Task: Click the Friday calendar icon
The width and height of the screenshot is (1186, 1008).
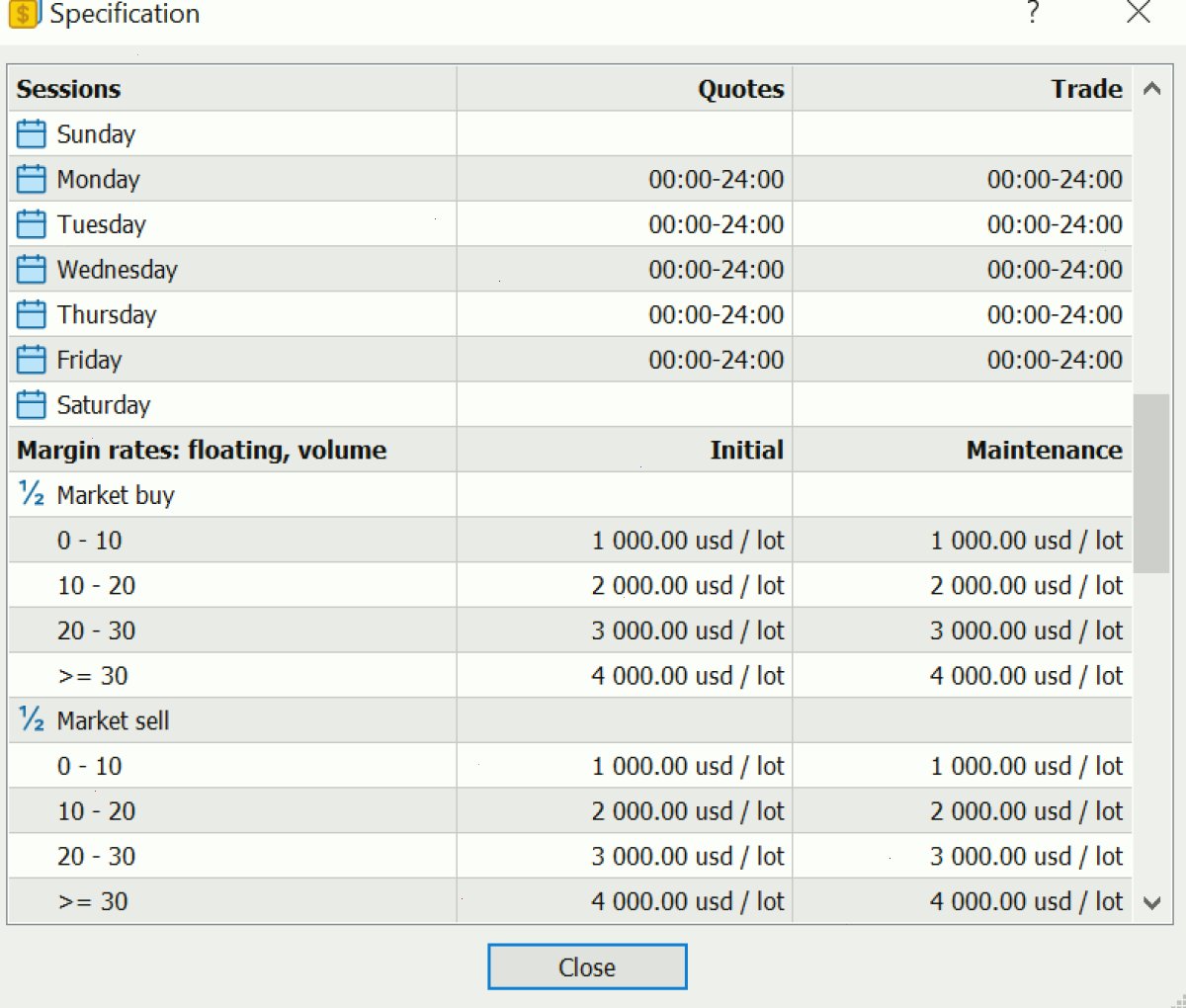Action: (x=32, y=360)
